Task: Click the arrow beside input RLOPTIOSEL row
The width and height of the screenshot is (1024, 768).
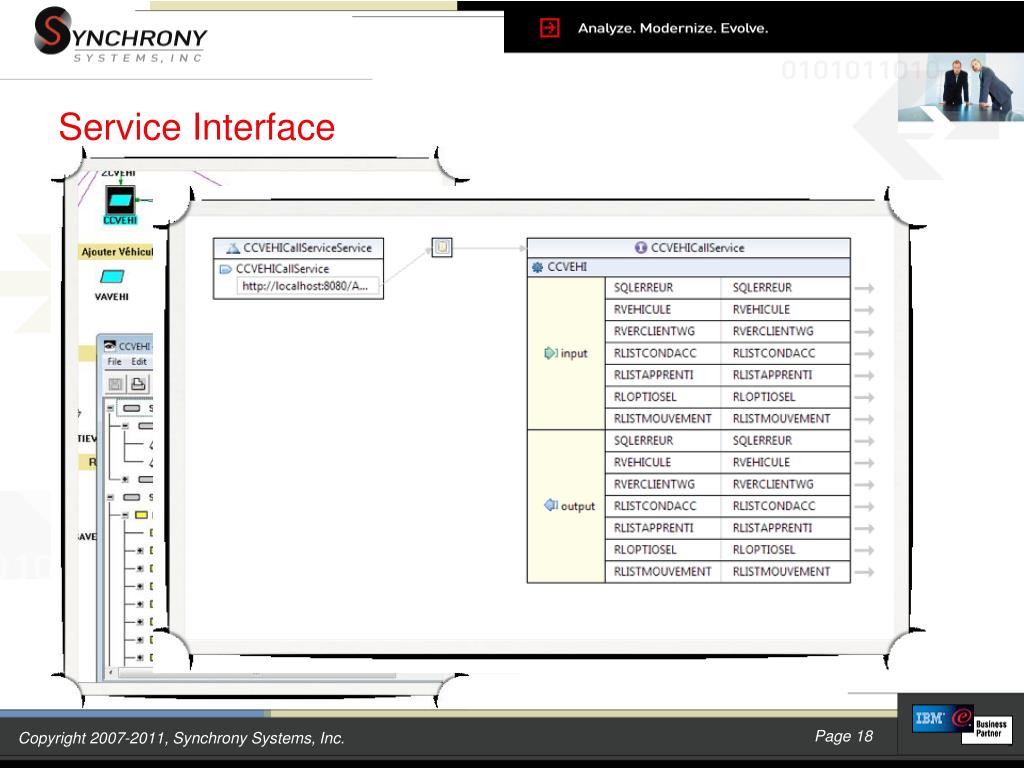Action: click(864, 397)
